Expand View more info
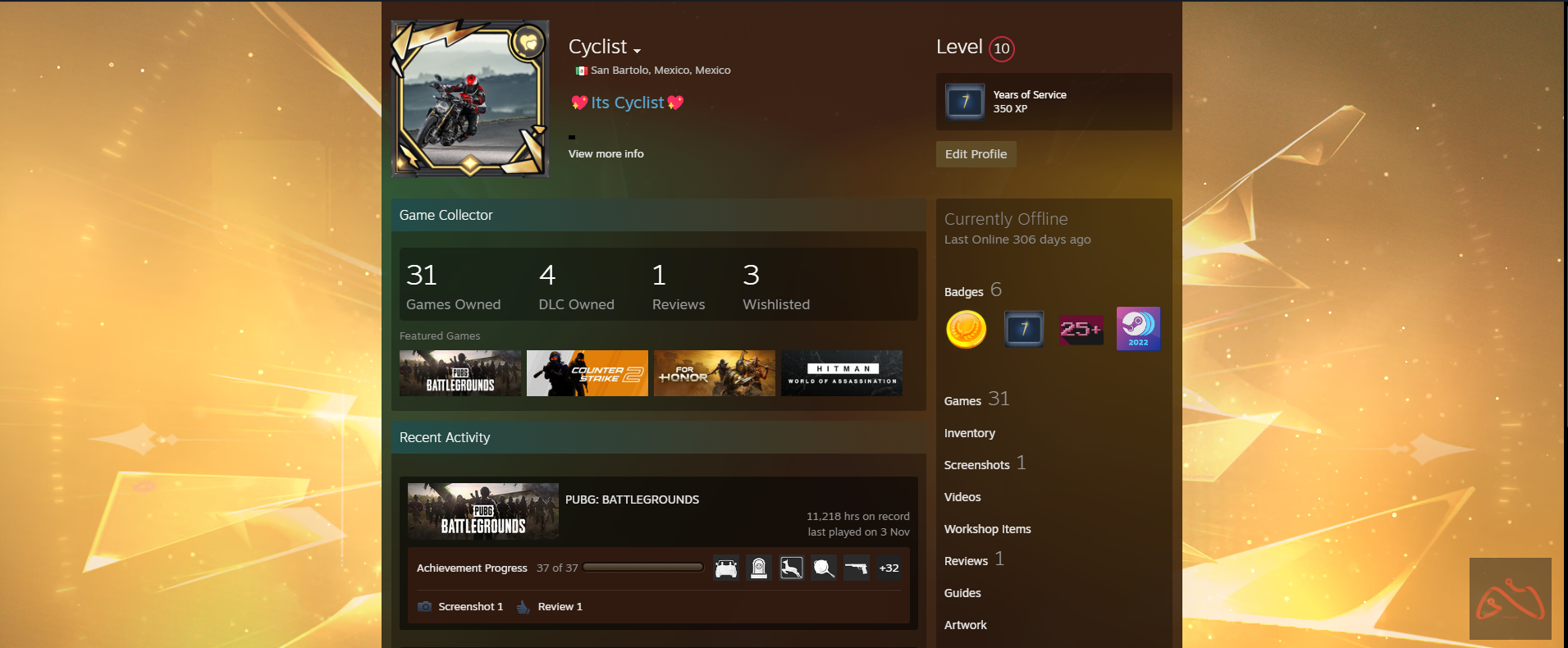The width and height of the screenshot is (1568, 648). pyautogui.click(x=606, y=154)
